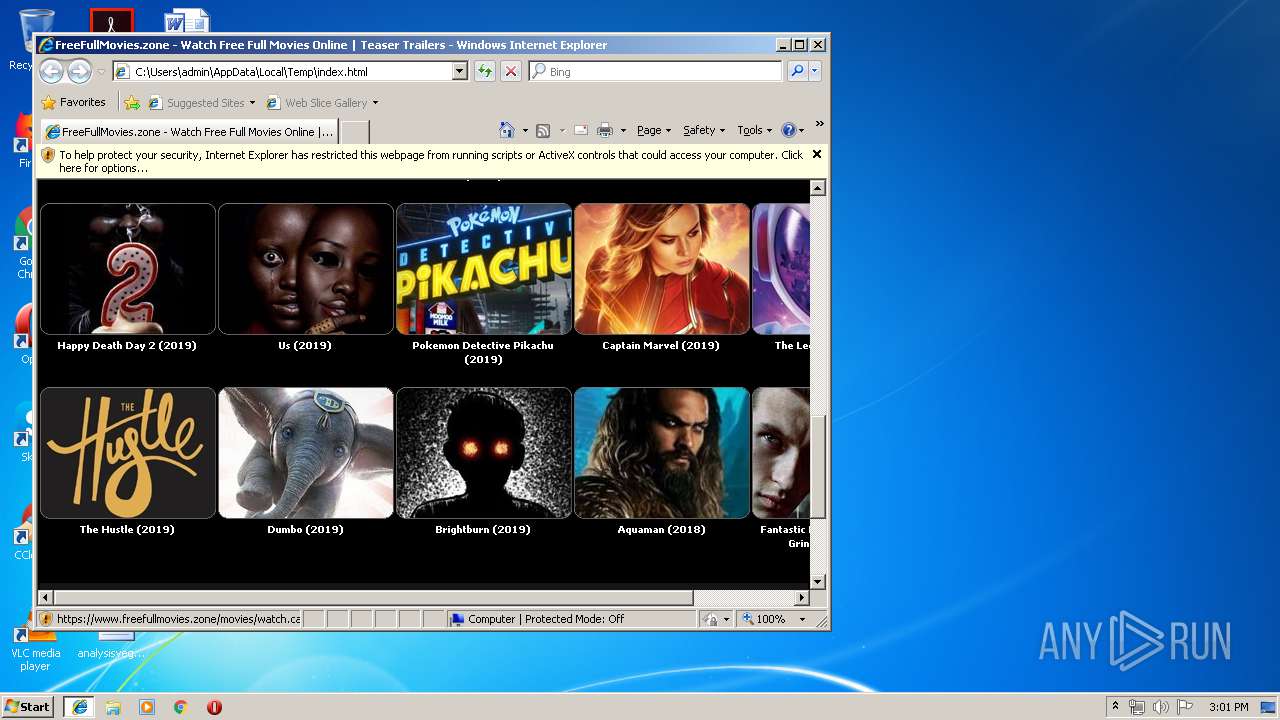Viewport: 1280px width, 720px height.
Task: Click the security shield icon in information bar
Action: (x=48, y=155)
